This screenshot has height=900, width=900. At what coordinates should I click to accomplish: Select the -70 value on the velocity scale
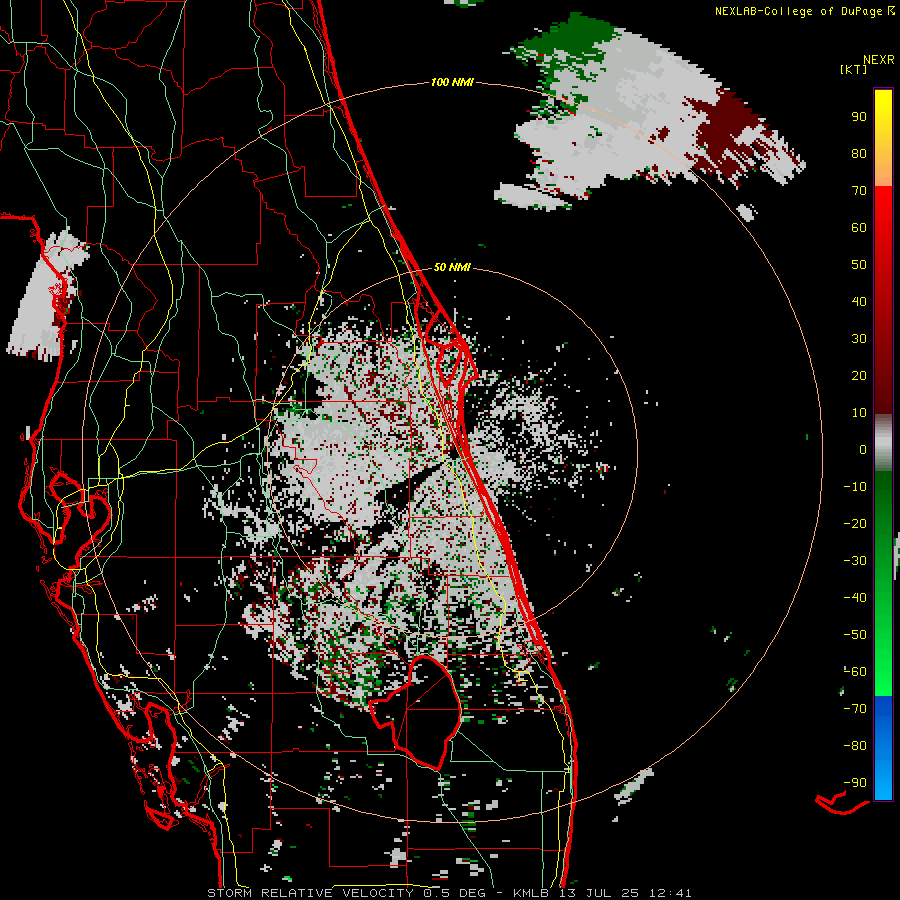pyautogui.click(x=855, y=709)
